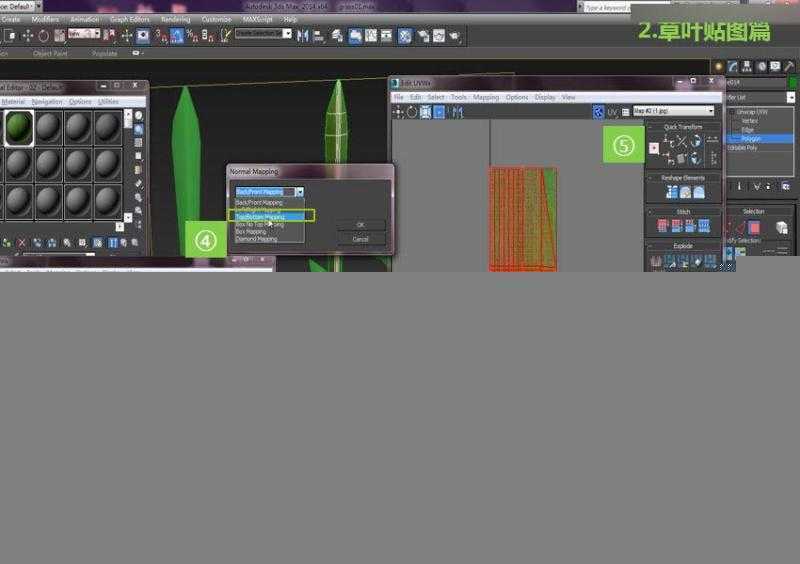Click Mirror icon in Edit UVWs toolbar
Image resolution: width=800 pixels, height=564 pixels.
(x=457, y=112)
